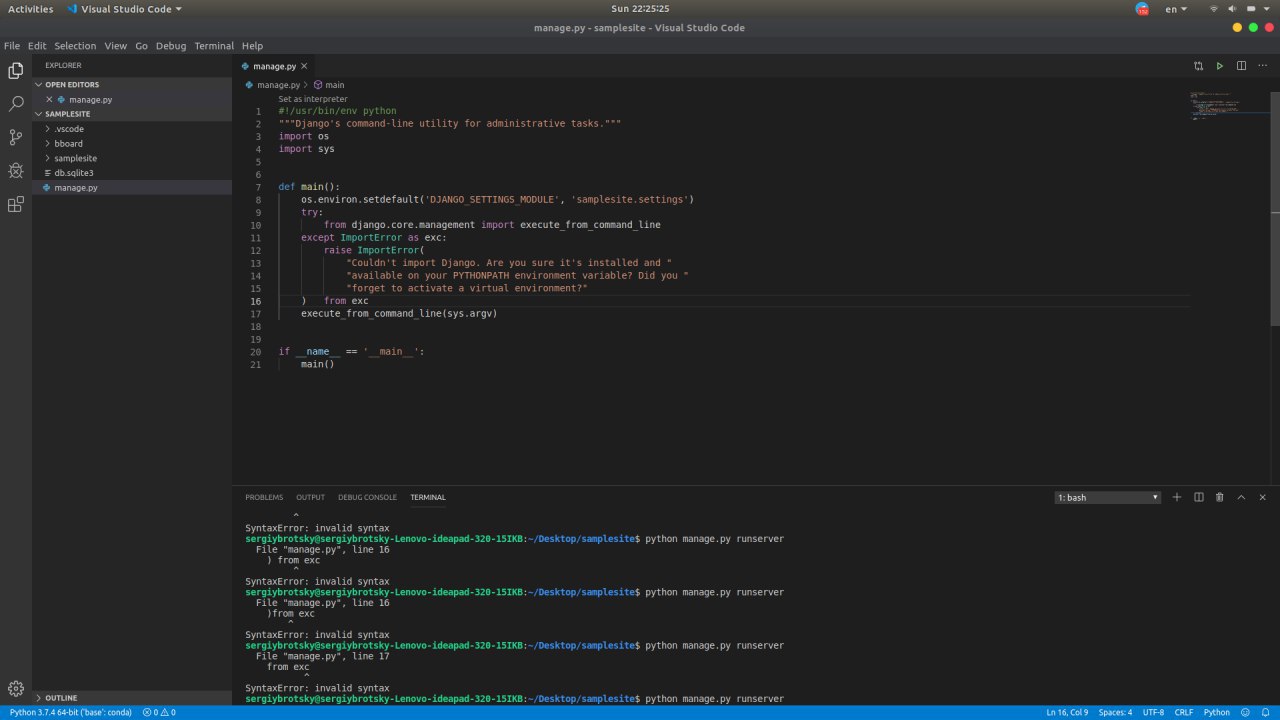This screenshot has height=720, width=1280.
Task: Open the Debug view in activity bar
Action: tap(16, 170)
